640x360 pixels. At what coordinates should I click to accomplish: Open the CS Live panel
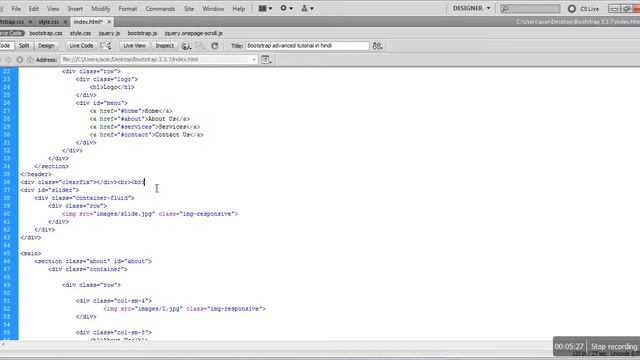click(x=584, y=9)
